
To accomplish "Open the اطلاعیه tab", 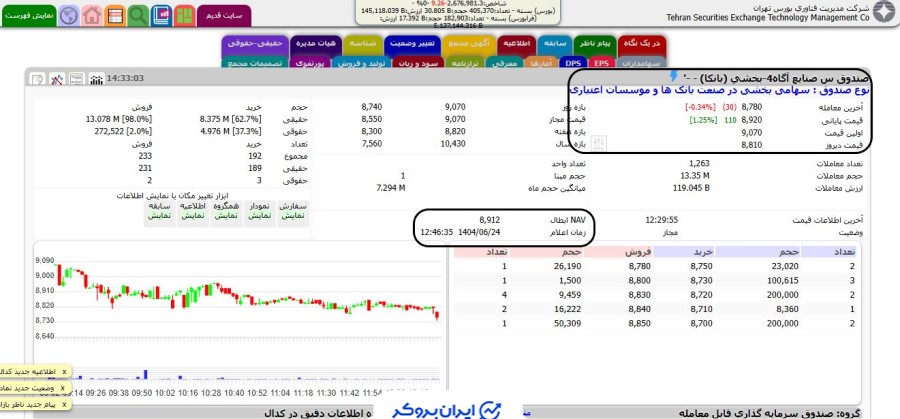I will [x=517, y=44].
